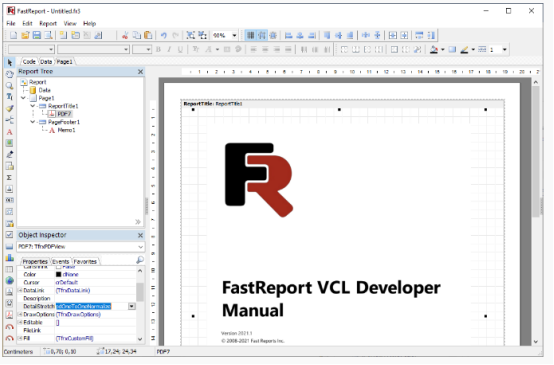Screen dimensions: 554x365
Task: Open report using the folder icon
Action: pyautogui.click(x=25, y=35)
